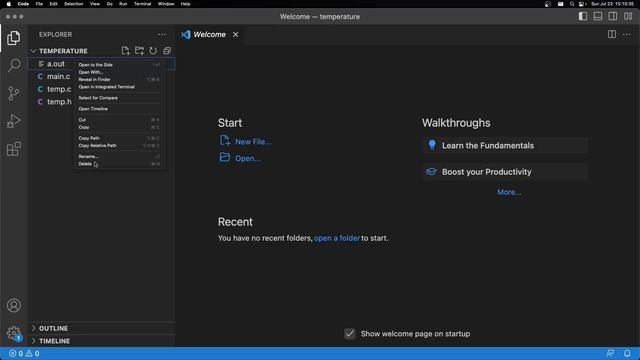Click the New File... link
This screenshot has width=640, height=360.
pyautogui.click(x=253, y=142)
